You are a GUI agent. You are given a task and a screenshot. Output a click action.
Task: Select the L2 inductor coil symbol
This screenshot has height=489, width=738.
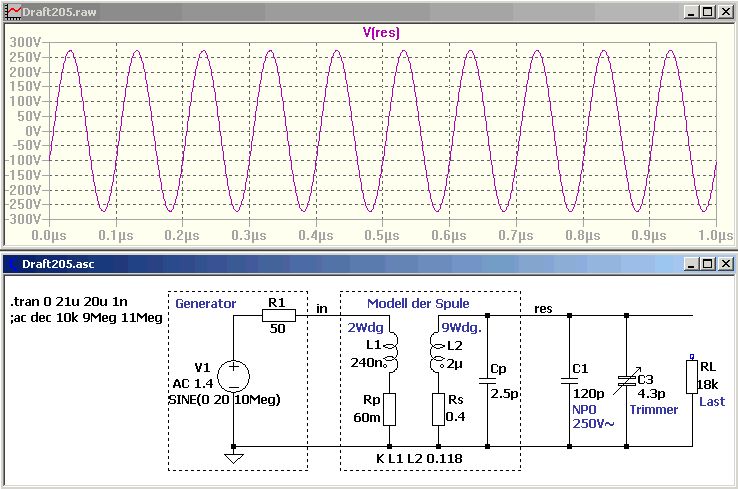tap(438, 353)
